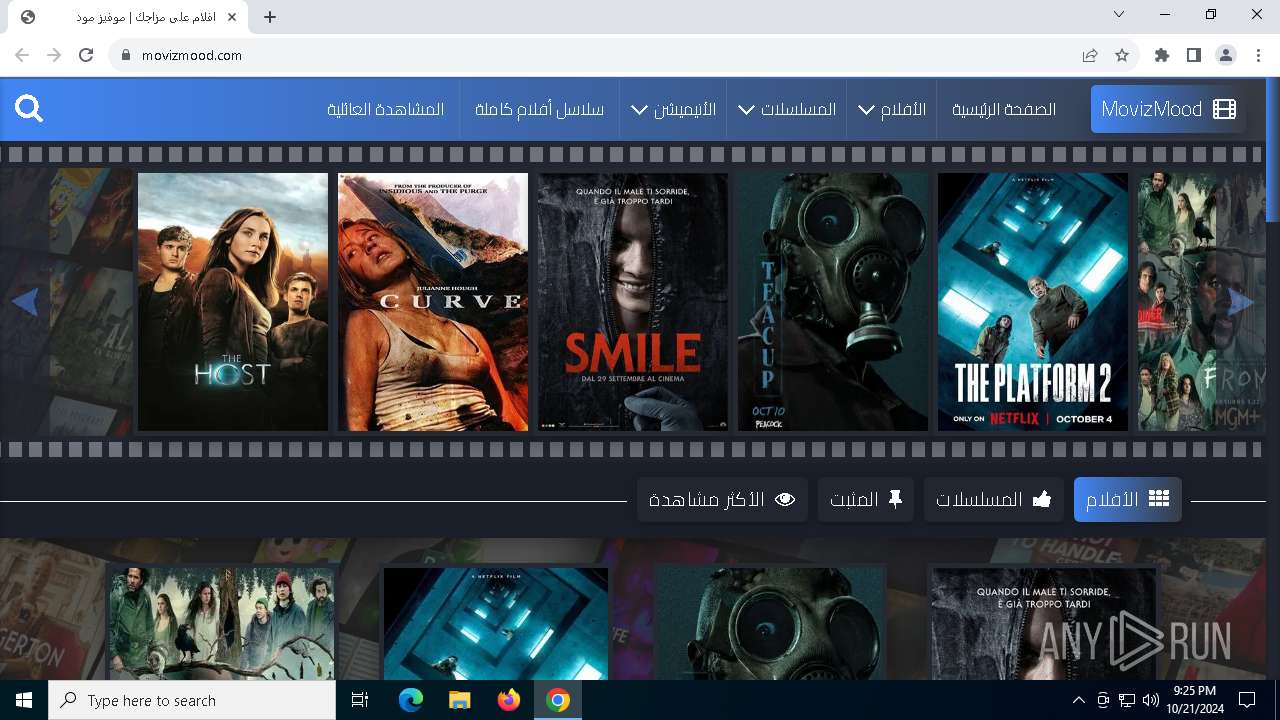Open The Platform 2 poster in carousel
The width and height of the screenshot is (1280, 720).
tap(1033, 302)
